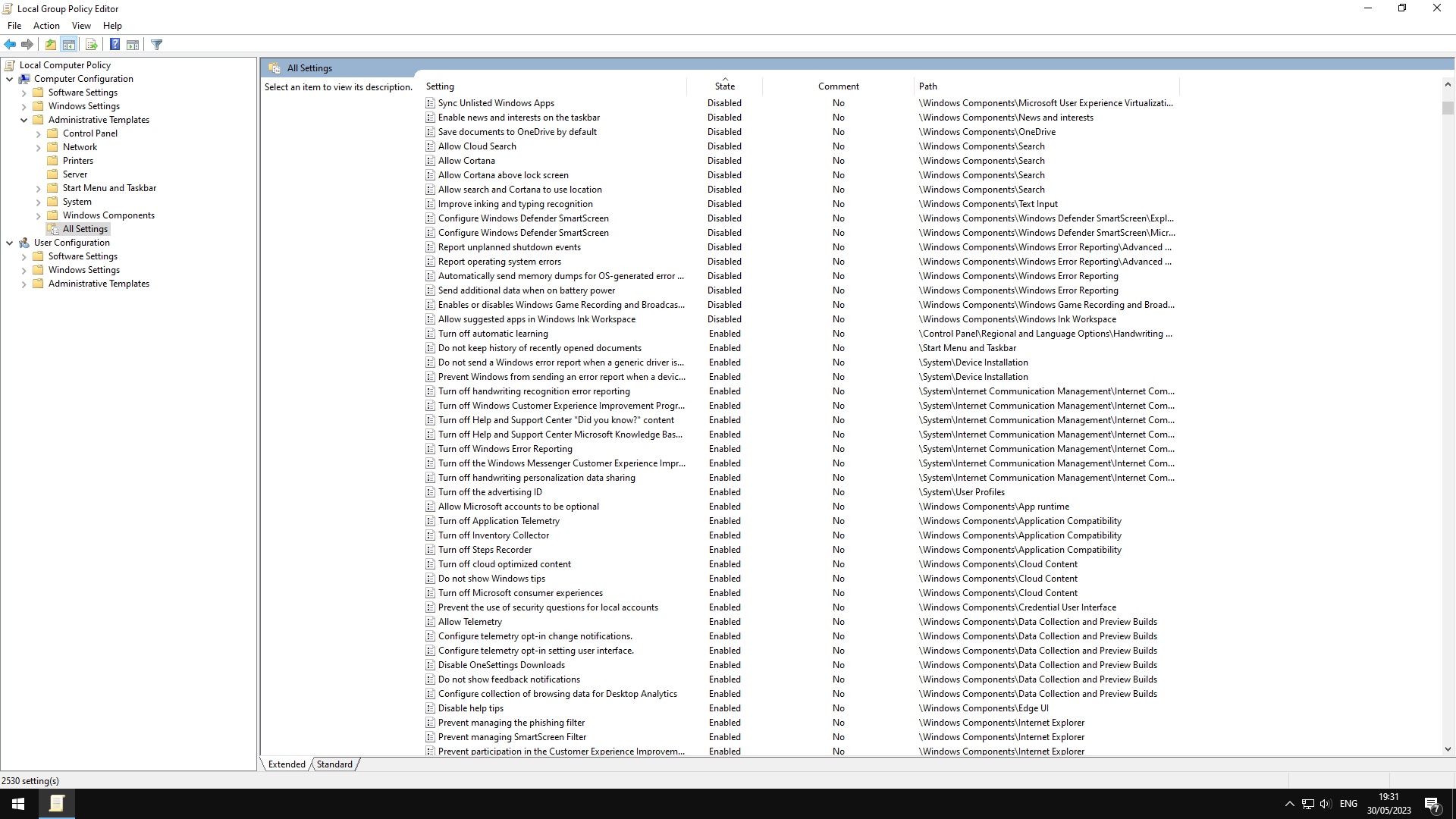Select the Server tree item
The image size is (1456, 819).
point(75,174)
